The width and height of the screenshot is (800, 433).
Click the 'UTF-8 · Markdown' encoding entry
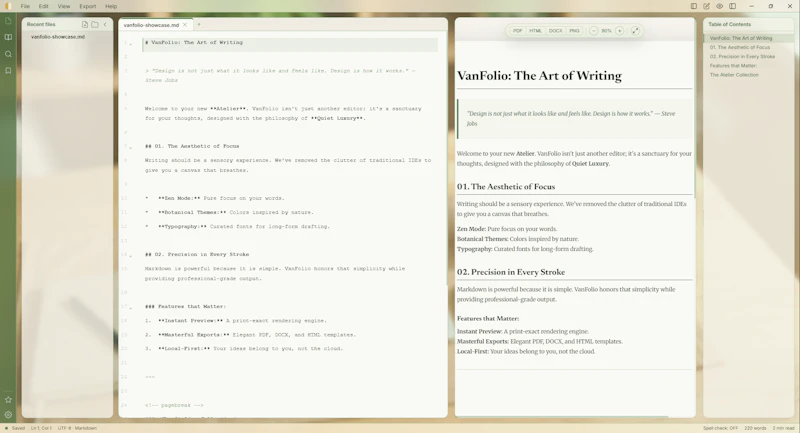point(77,428)
